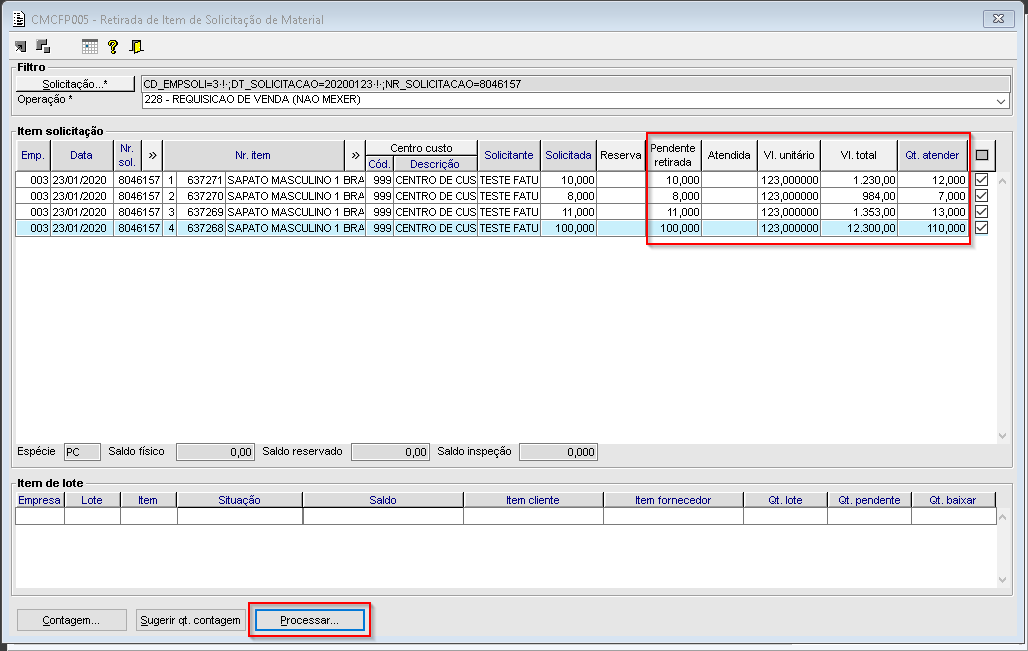Open help with the question mark icon

click(113, 46)
